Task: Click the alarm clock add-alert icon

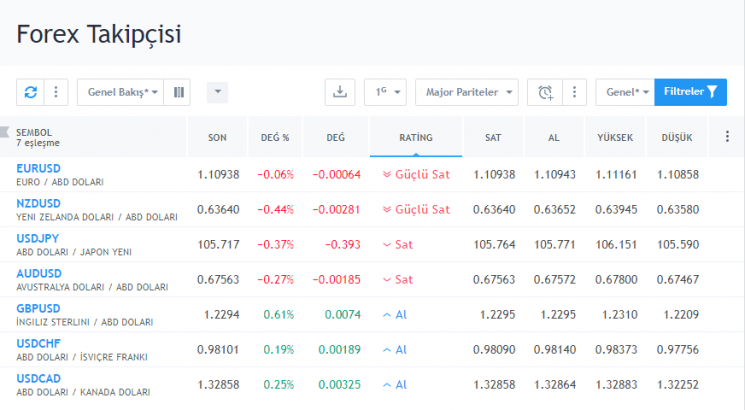Action: point(545,92)
